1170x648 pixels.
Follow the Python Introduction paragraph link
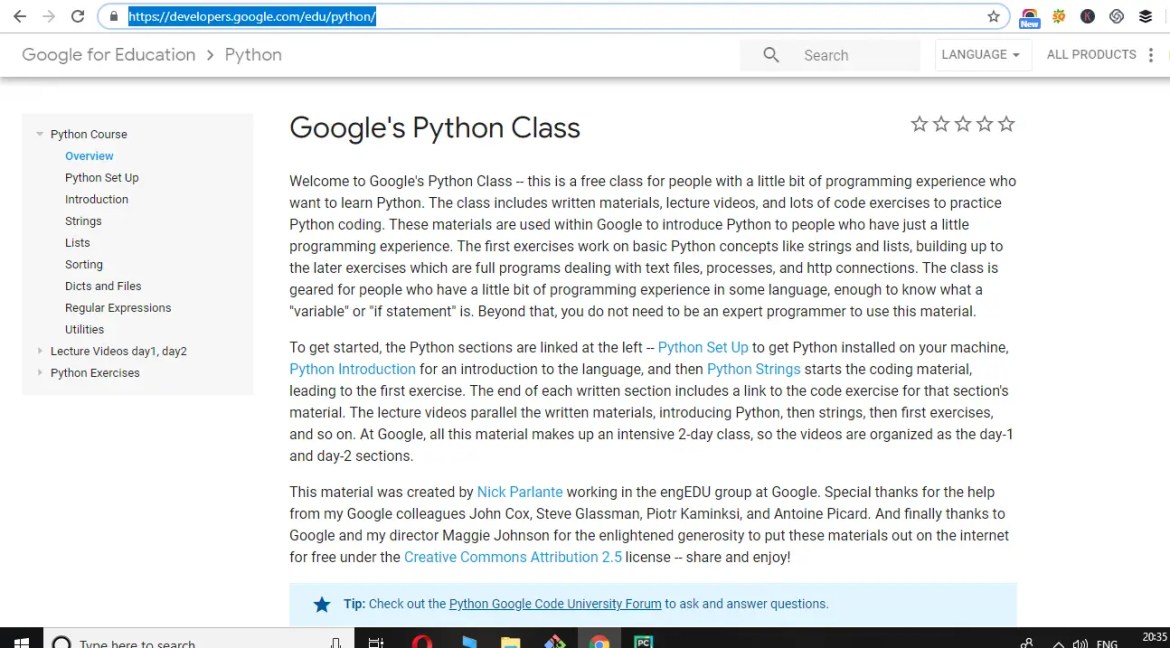(x=352, y=369)
